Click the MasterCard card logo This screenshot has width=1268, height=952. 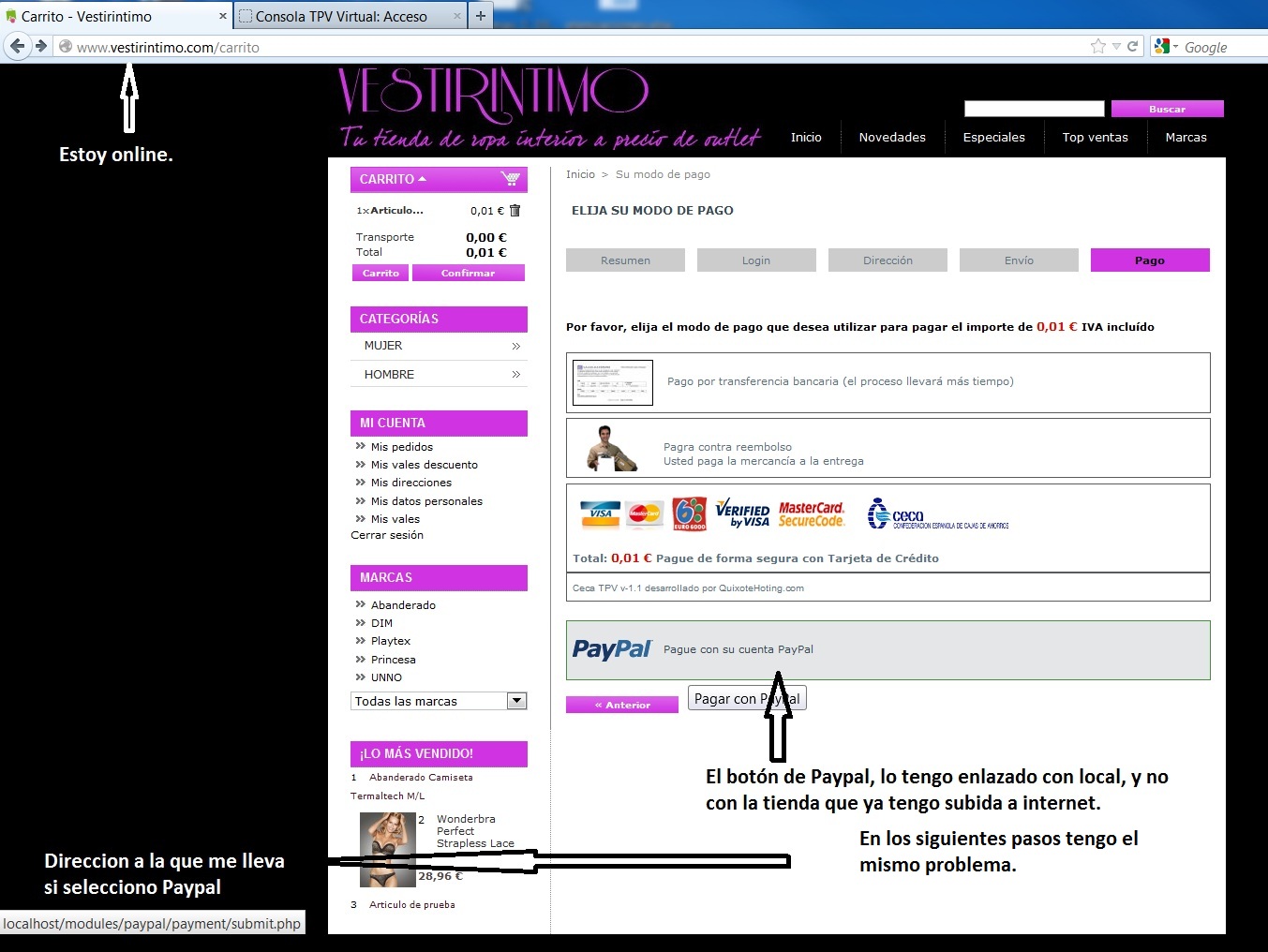(x=644, y=513)
